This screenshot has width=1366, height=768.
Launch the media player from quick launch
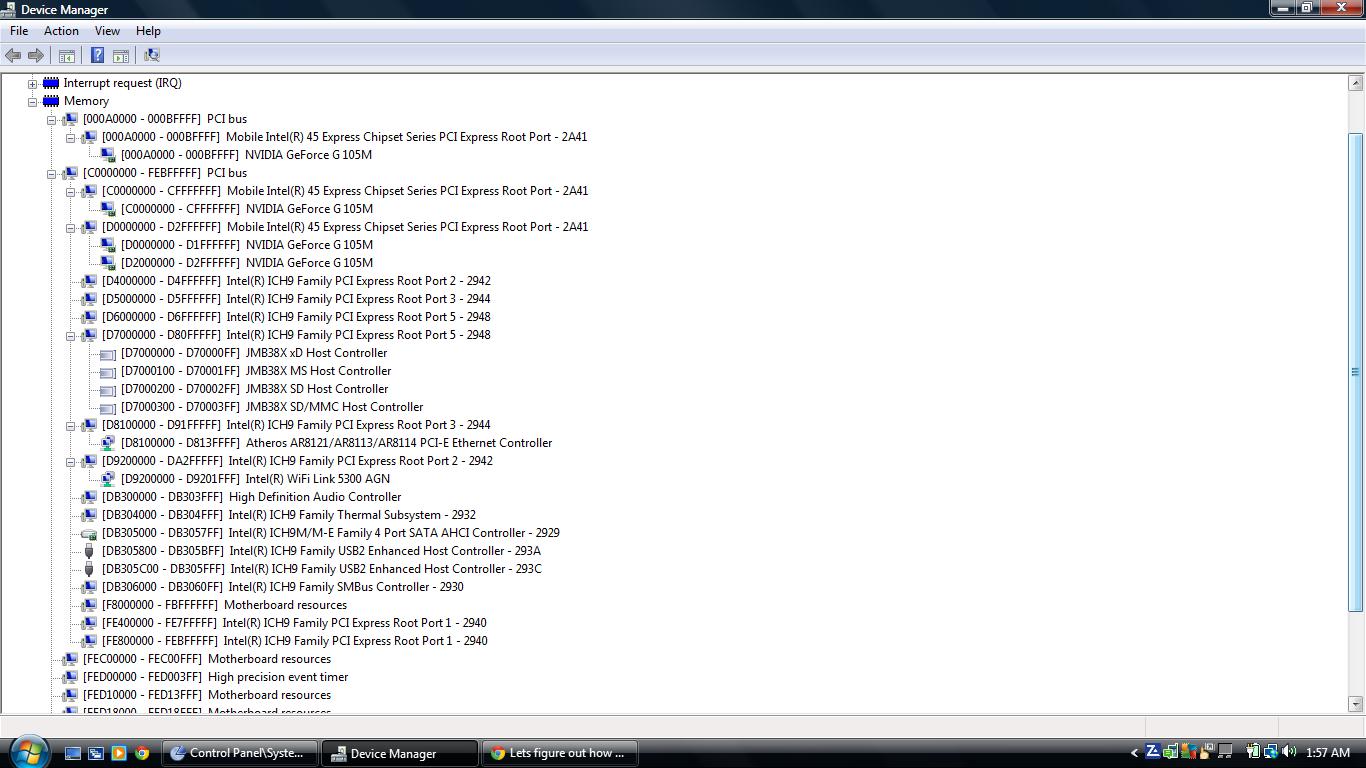click(119, 753)
